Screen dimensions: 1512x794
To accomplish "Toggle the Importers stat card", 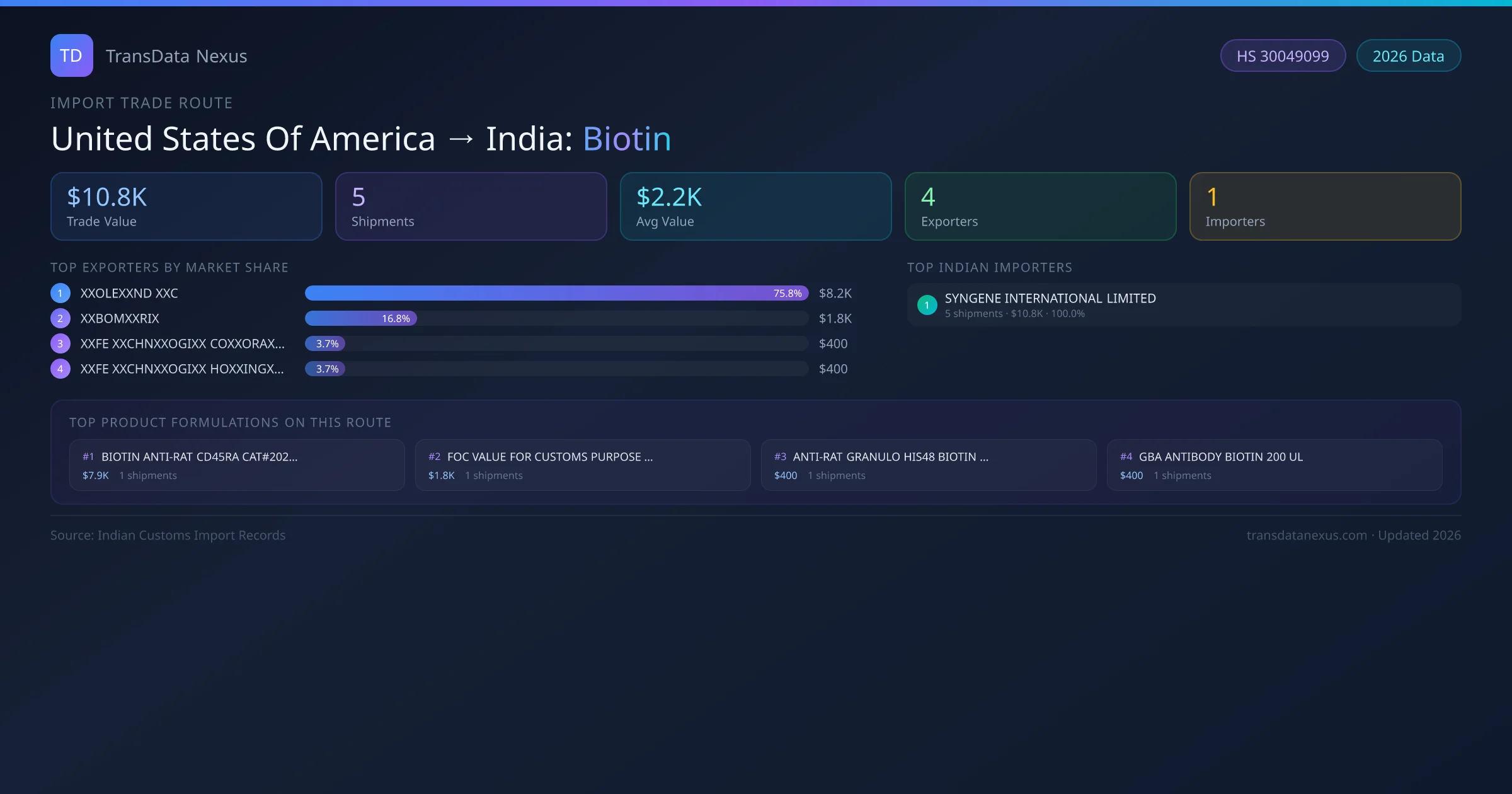I will (x=1325, y=206).
